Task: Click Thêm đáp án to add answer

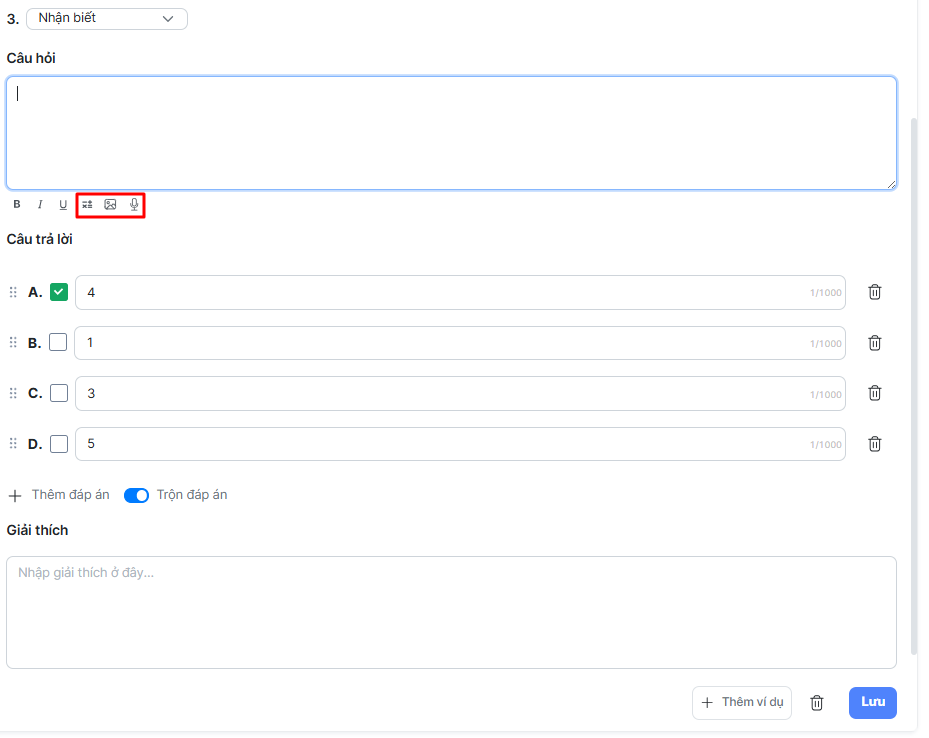Action: 59,495
